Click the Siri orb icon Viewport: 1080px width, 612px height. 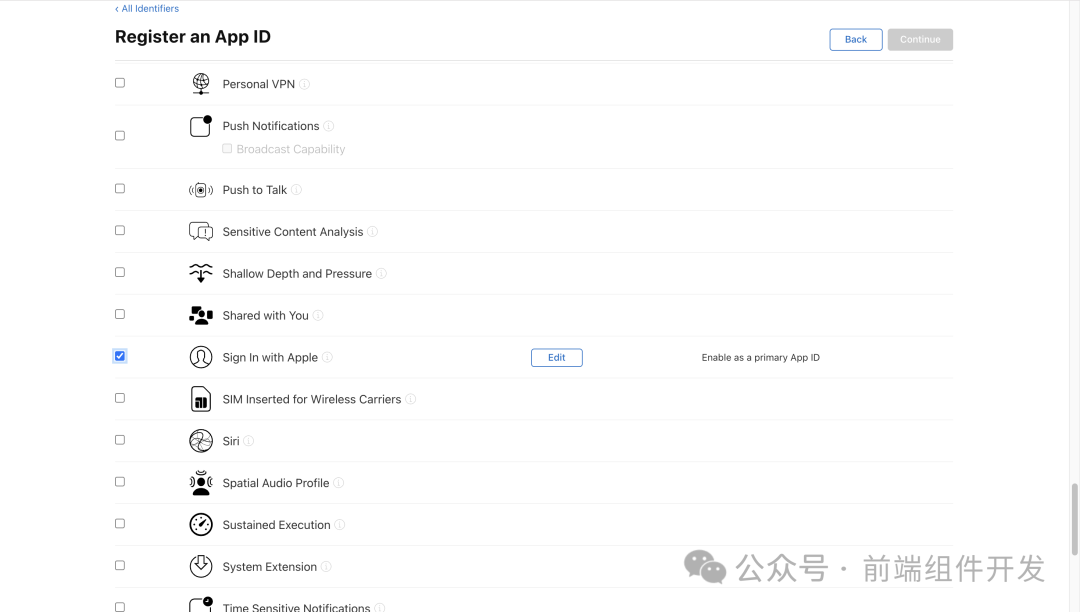(200, 441)
